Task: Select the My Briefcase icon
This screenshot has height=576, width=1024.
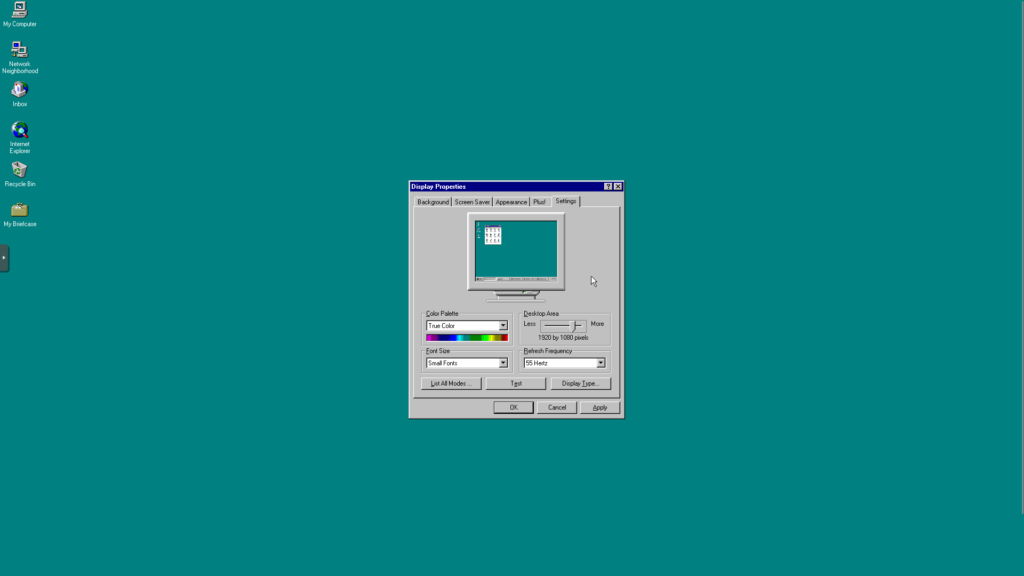Action: pyautogui.click(x=19, y=210)
